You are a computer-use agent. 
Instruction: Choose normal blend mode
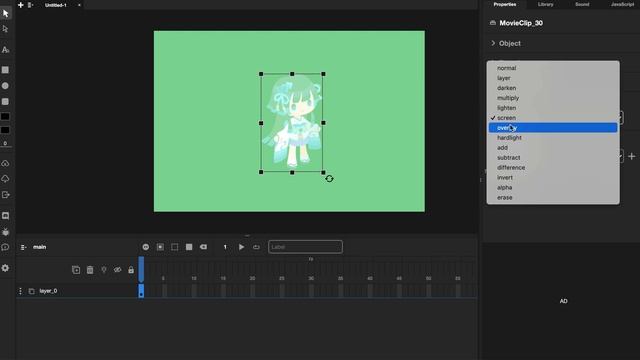tap(553, 68)
